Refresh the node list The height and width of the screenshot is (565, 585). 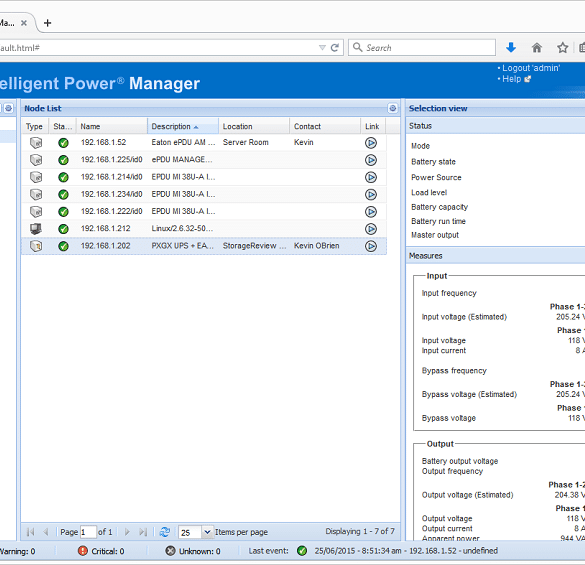(x=165, y=532)
